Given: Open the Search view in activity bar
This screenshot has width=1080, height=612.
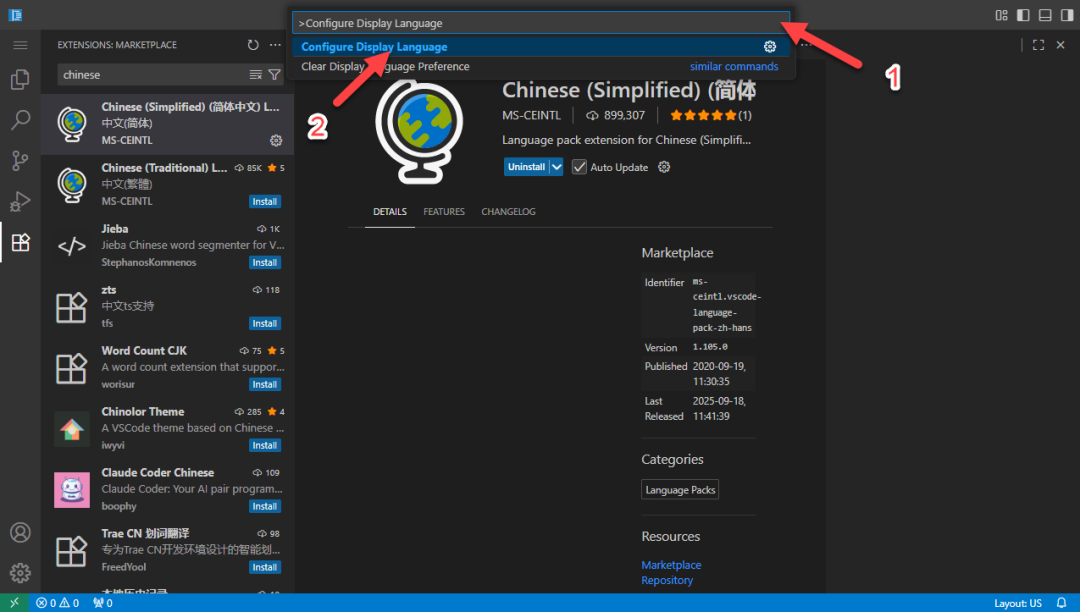Looking at the screenshot, I should coord(20,120).
